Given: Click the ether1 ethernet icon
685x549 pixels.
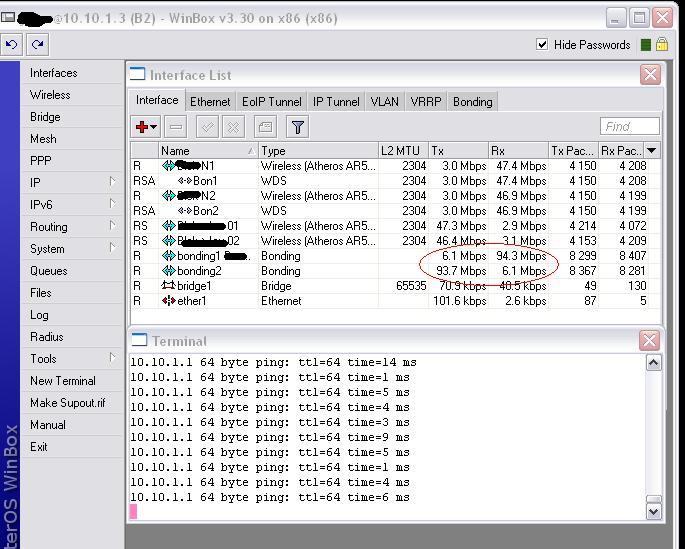Looking at the screenshot, I should click(x=169, y=300).
